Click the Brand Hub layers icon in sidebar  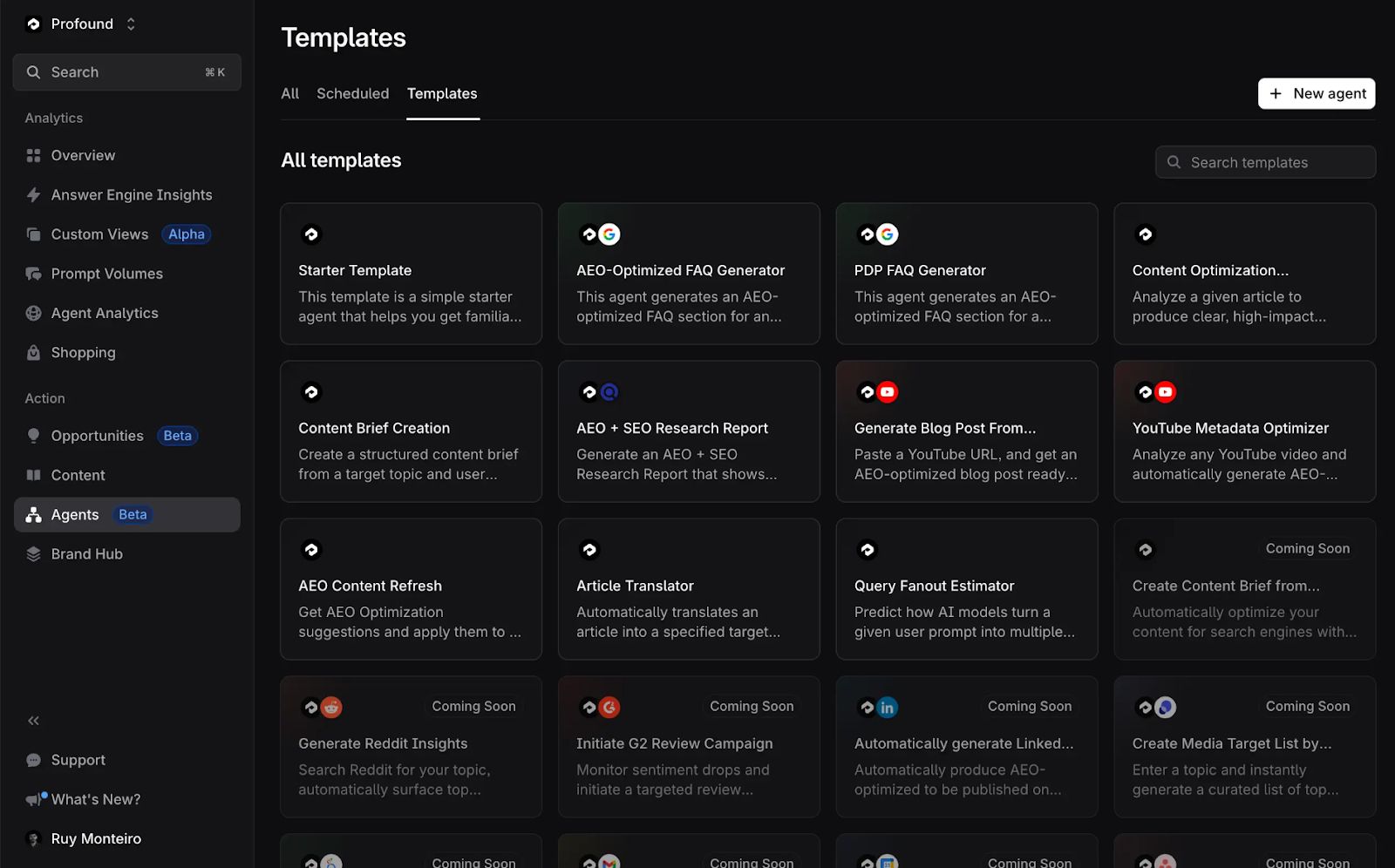click(x=32, y=553)
